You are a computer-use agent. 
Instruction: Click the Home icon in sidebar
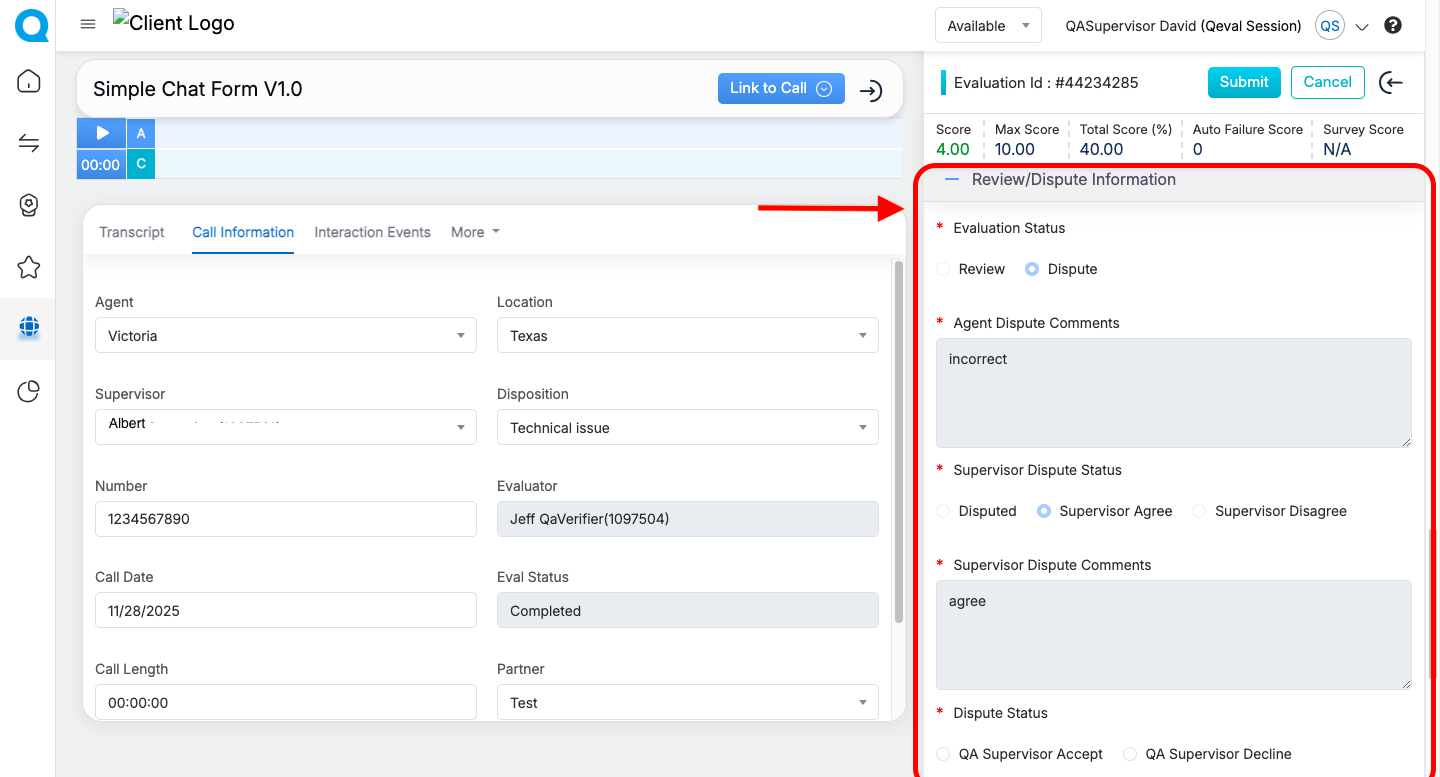(x=29, y=81)
